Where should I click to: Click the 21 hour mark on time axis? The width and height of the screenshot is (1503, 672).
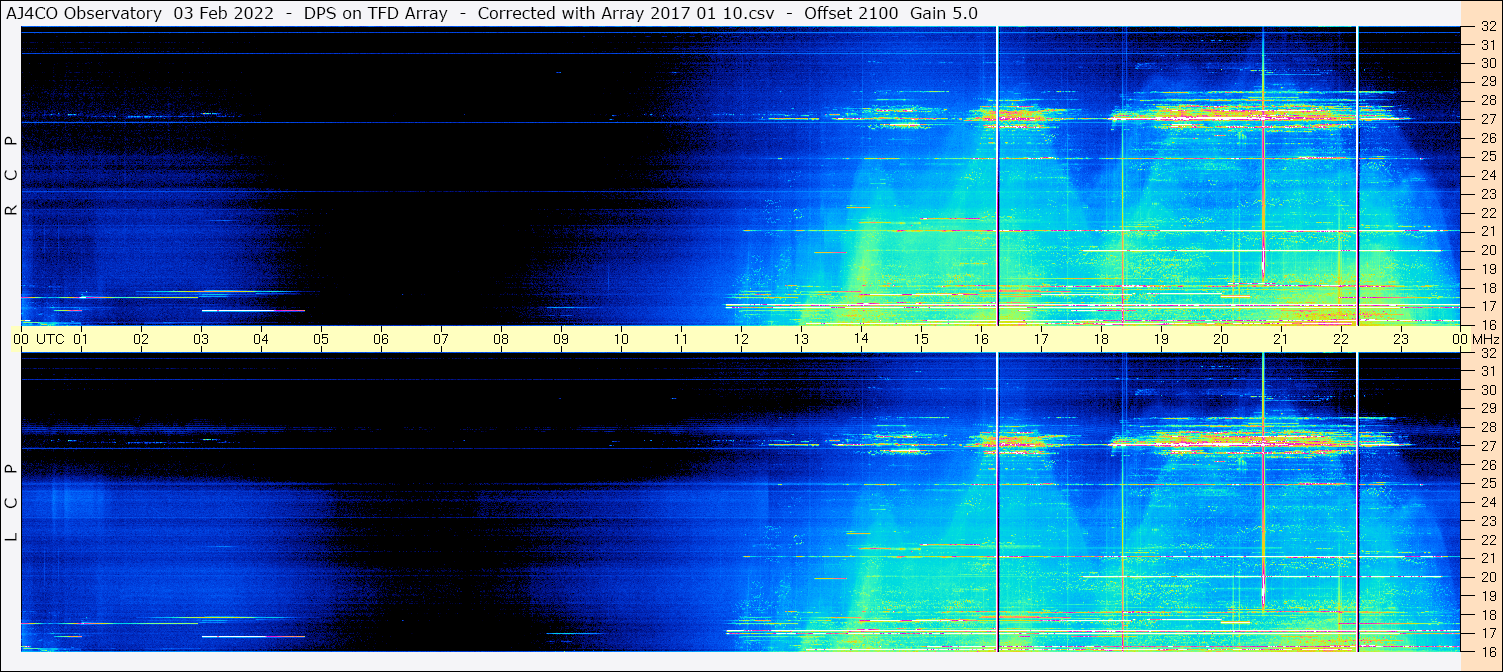click(1281, 339)
